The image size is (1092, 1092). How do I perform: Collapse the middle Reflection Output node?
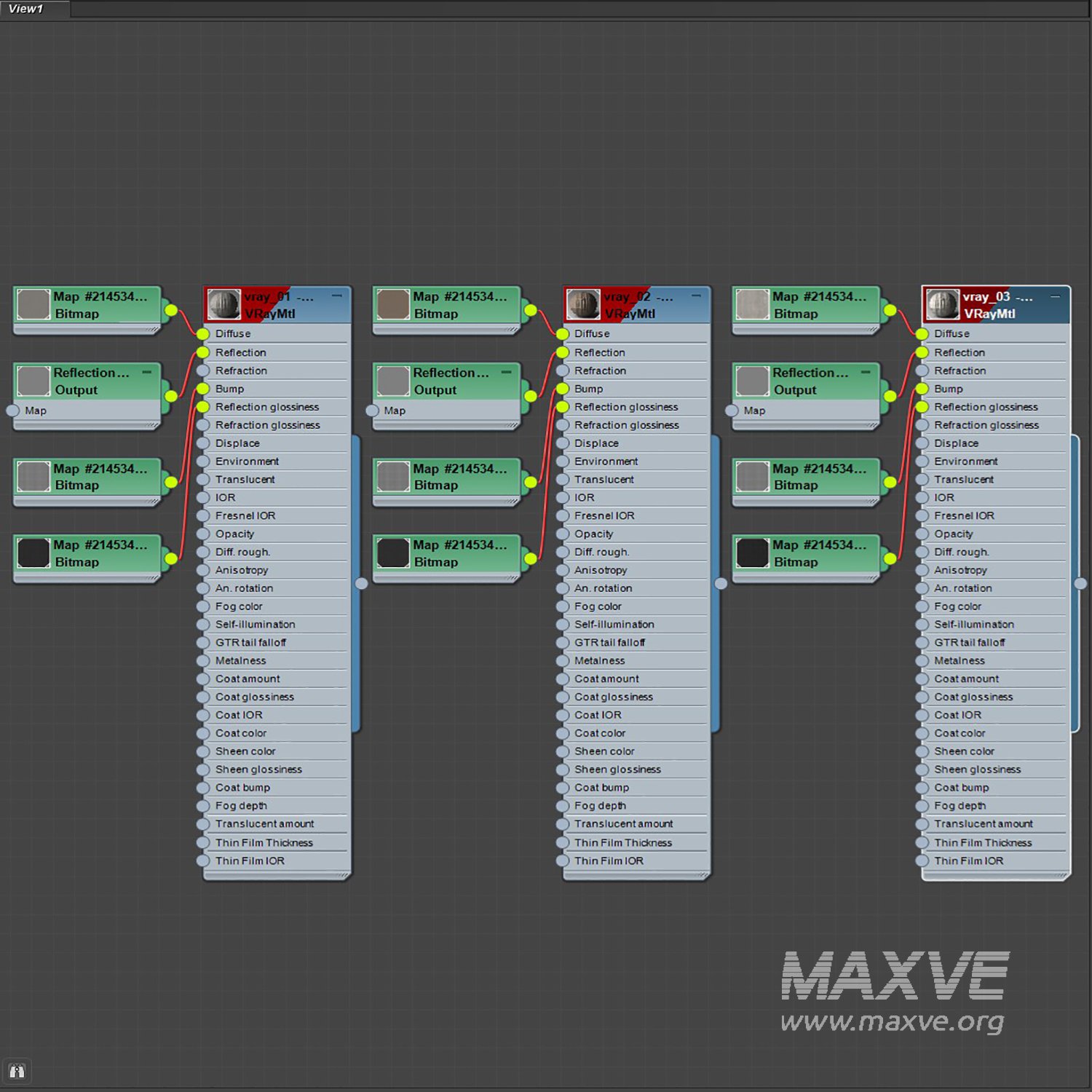coord(506,372)
